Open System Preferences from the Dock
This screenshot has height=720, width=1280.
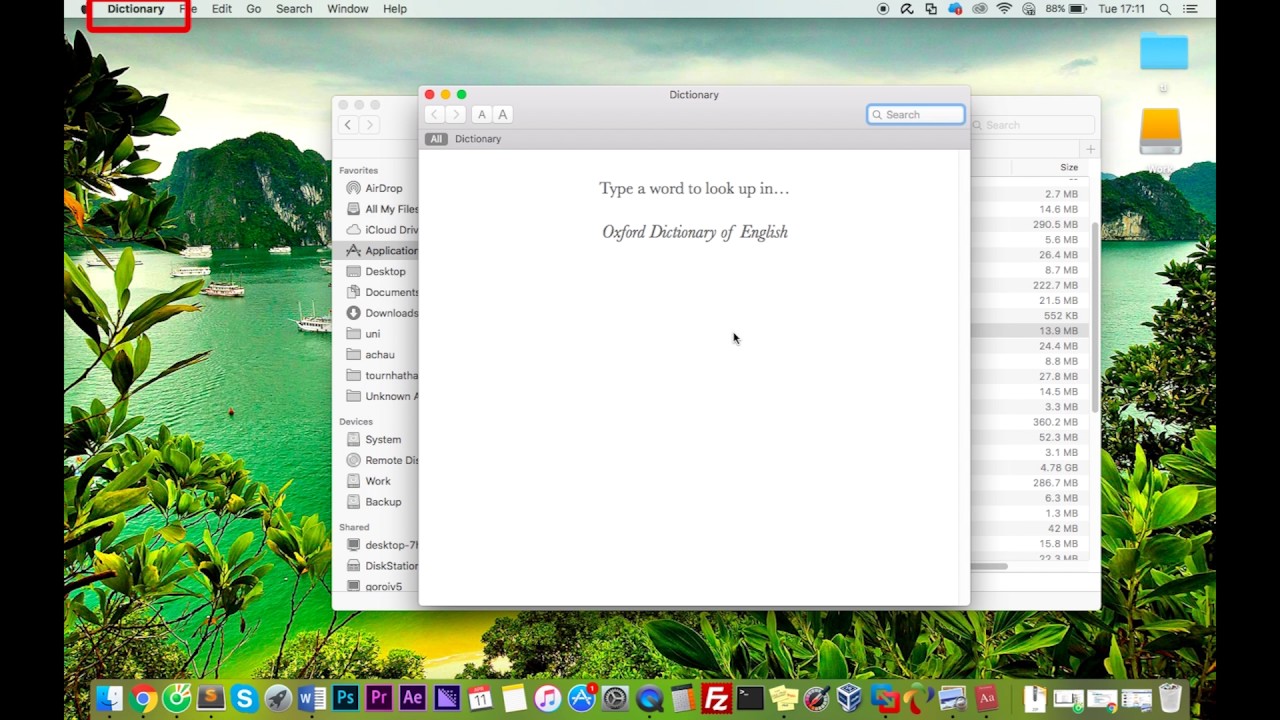(x=615, y=698)
